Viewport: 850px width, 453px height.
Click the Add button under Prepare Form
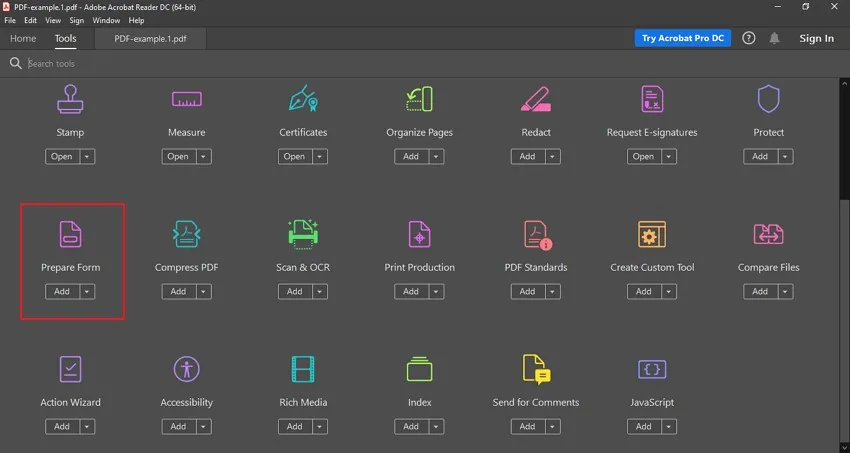pos(62,292)
